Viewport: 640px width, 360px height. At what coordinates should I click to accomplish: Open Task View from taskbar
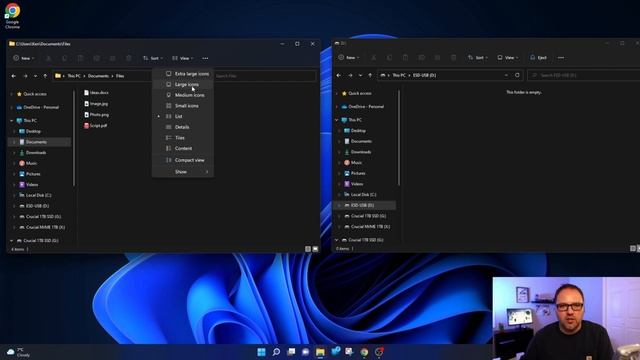point(291,352)
